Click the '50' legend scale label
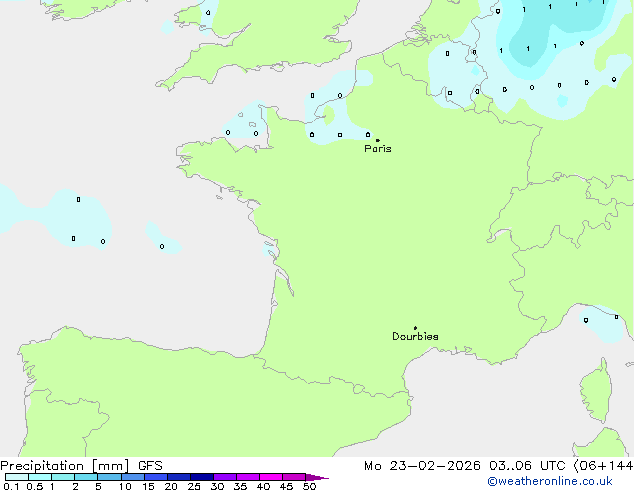The width and height of the screenshot is (634, 490). tap(309, 486)
